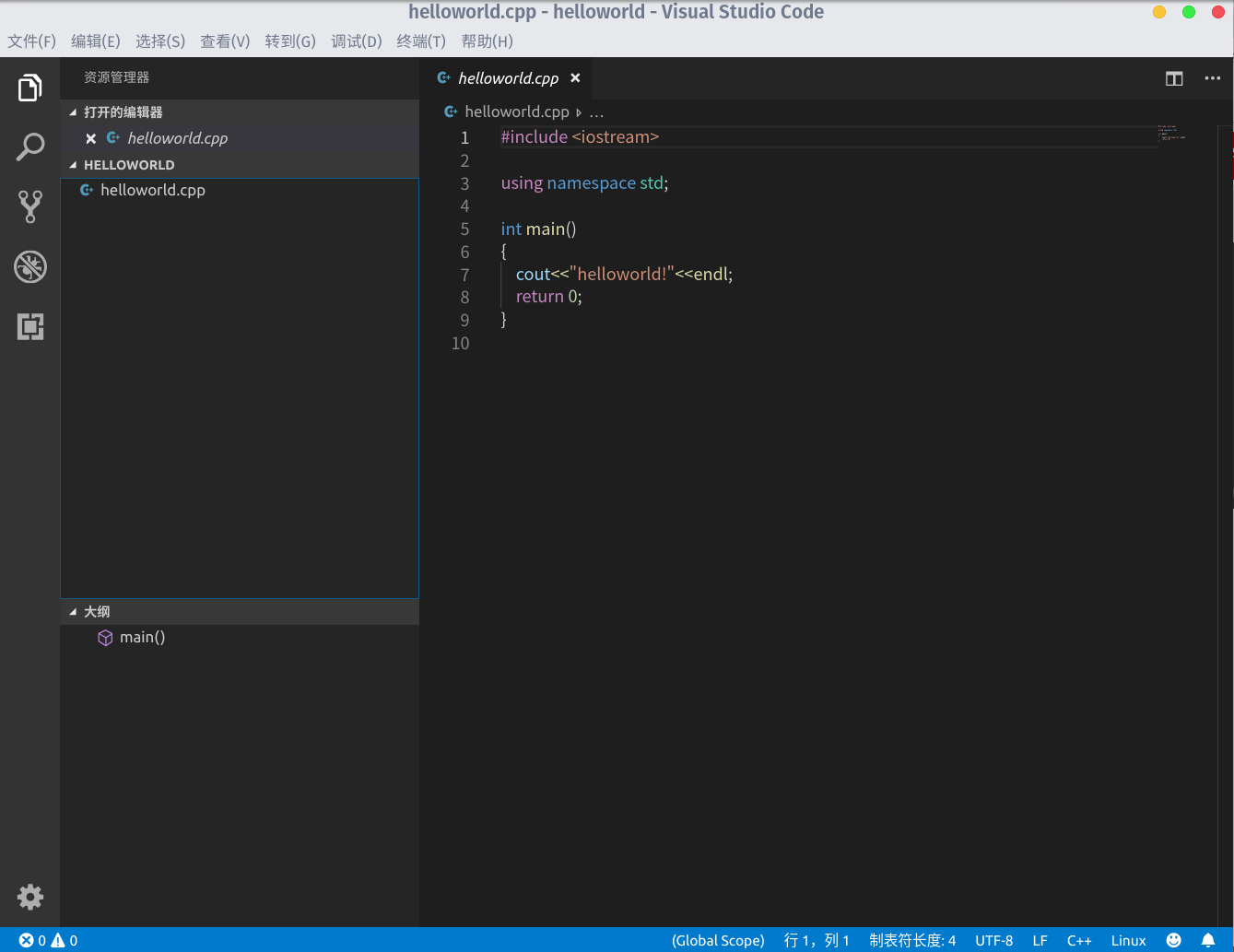The width and height of the screenshot is (1234, 952).
Task: Open the Debug (调试) menu
Action: 357,41
